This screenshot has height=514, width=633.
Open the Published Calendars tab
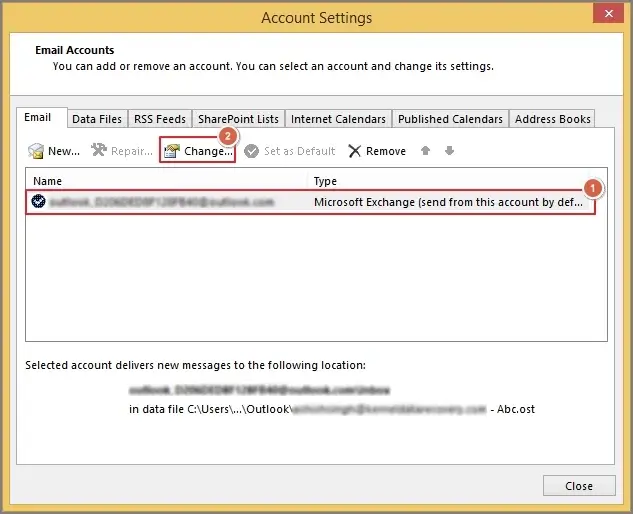click(x=450, y=119)
